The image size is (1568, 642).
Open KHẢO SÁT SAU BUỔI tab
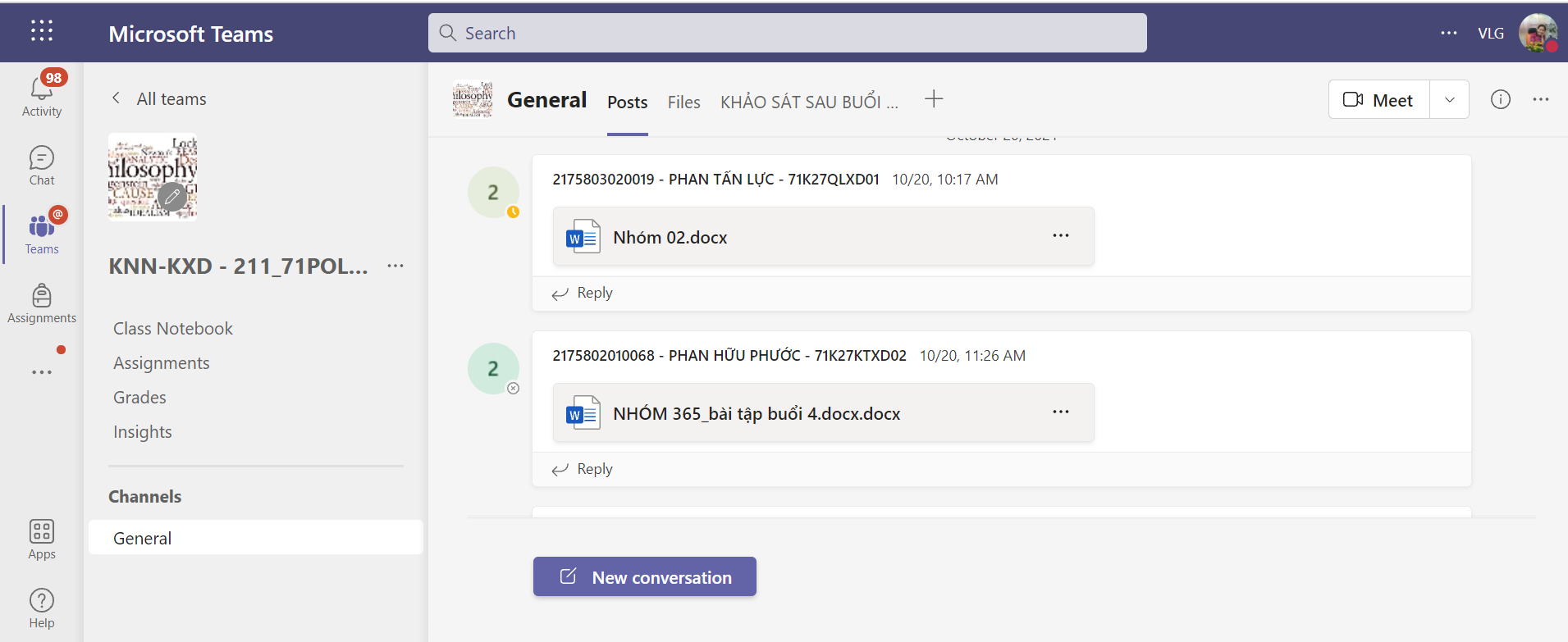pos(809,102)
